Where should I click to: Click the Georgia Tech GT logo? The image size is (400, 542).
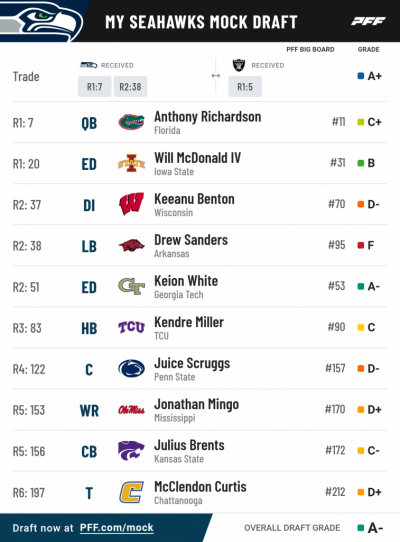tap(131, 286)
